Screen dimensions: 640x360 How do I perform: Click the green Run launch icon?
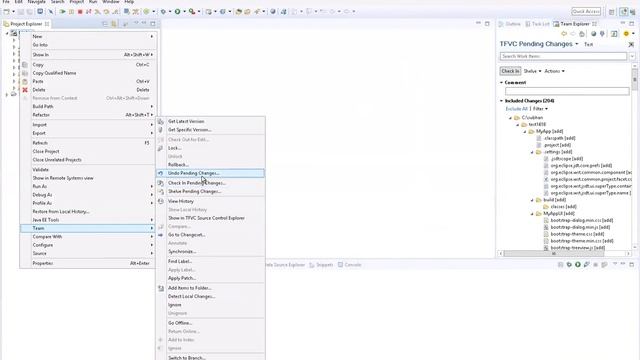pos(178,12)
